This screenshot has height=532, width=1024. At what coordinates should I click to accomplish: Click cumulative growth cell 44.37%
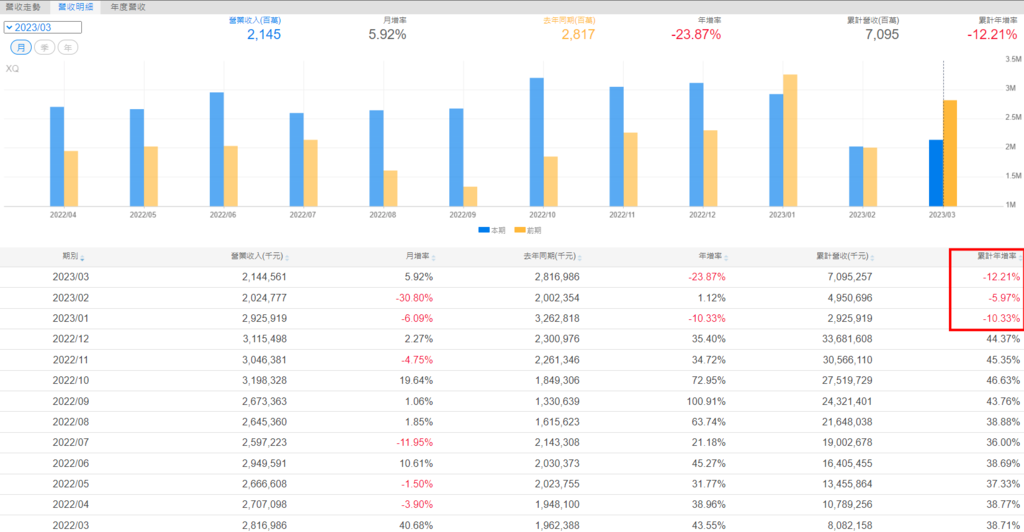[1003, 339]
